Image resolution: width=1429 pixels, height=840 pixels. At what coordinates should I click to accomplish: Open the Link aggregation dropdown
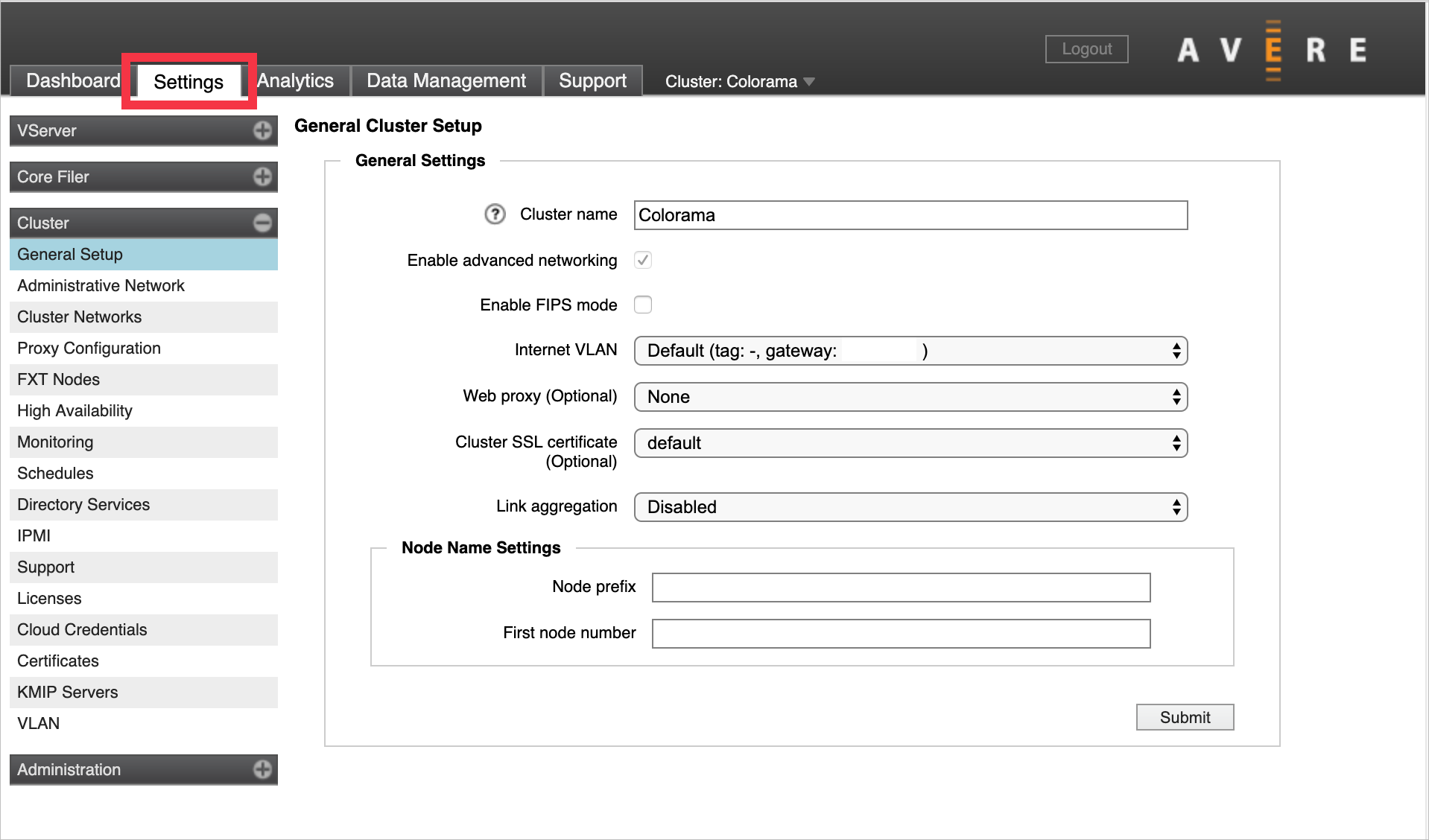click(910, 507)
